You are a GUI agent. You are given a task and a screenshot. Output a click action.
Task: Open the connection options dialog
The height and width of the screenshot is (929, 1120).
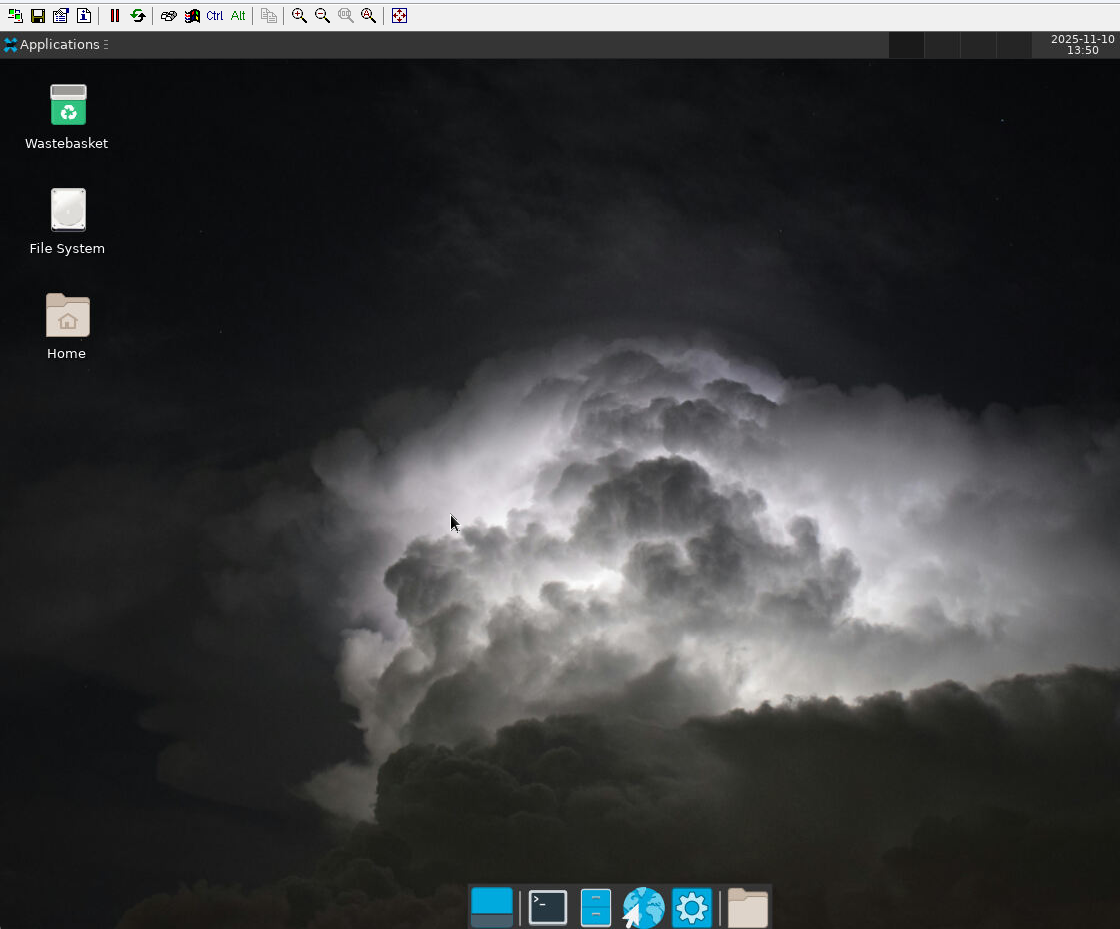(x=60, y=15)
